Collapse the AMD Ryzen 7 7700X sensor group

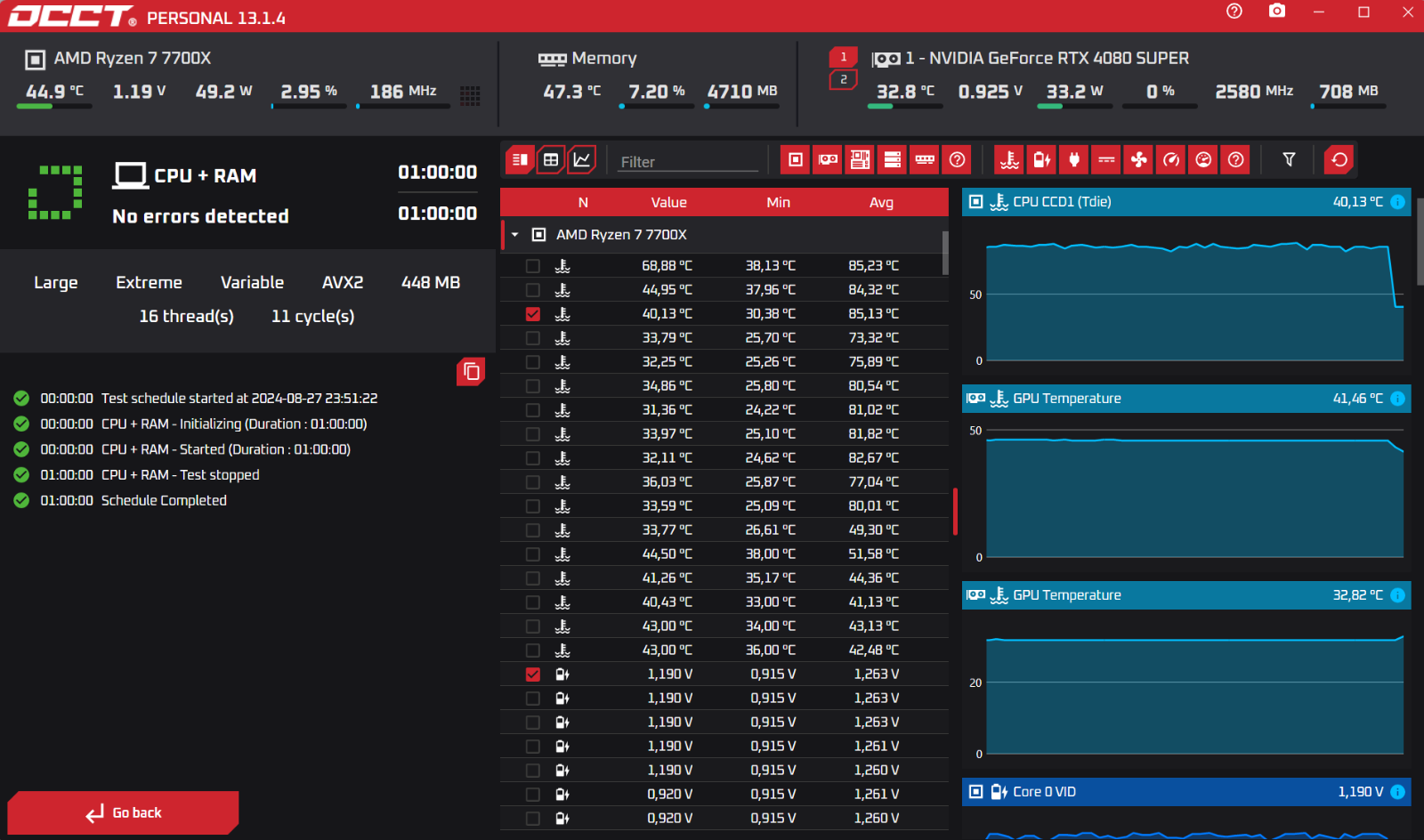point(514,235)
